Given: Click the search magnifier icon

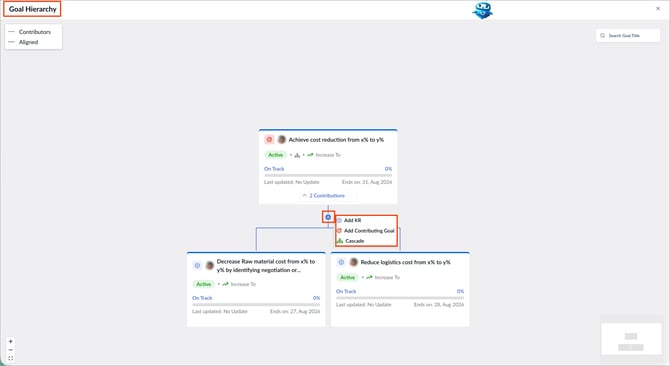Looking at the screenshot, I should click(602, 35).
